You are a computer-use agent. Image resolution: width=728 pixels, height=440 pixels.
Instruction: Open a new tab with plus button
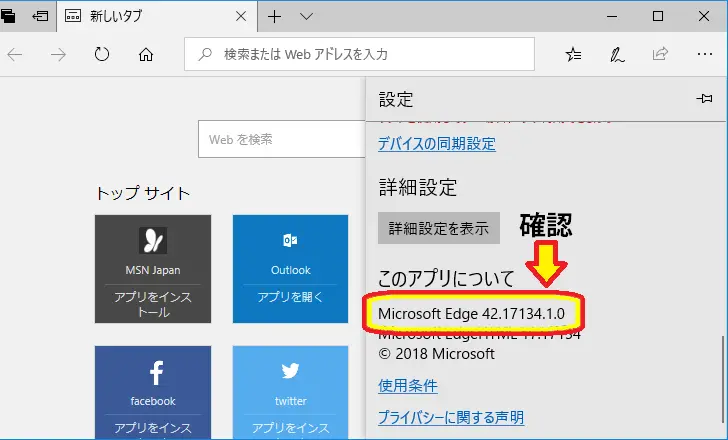point(274,17)
